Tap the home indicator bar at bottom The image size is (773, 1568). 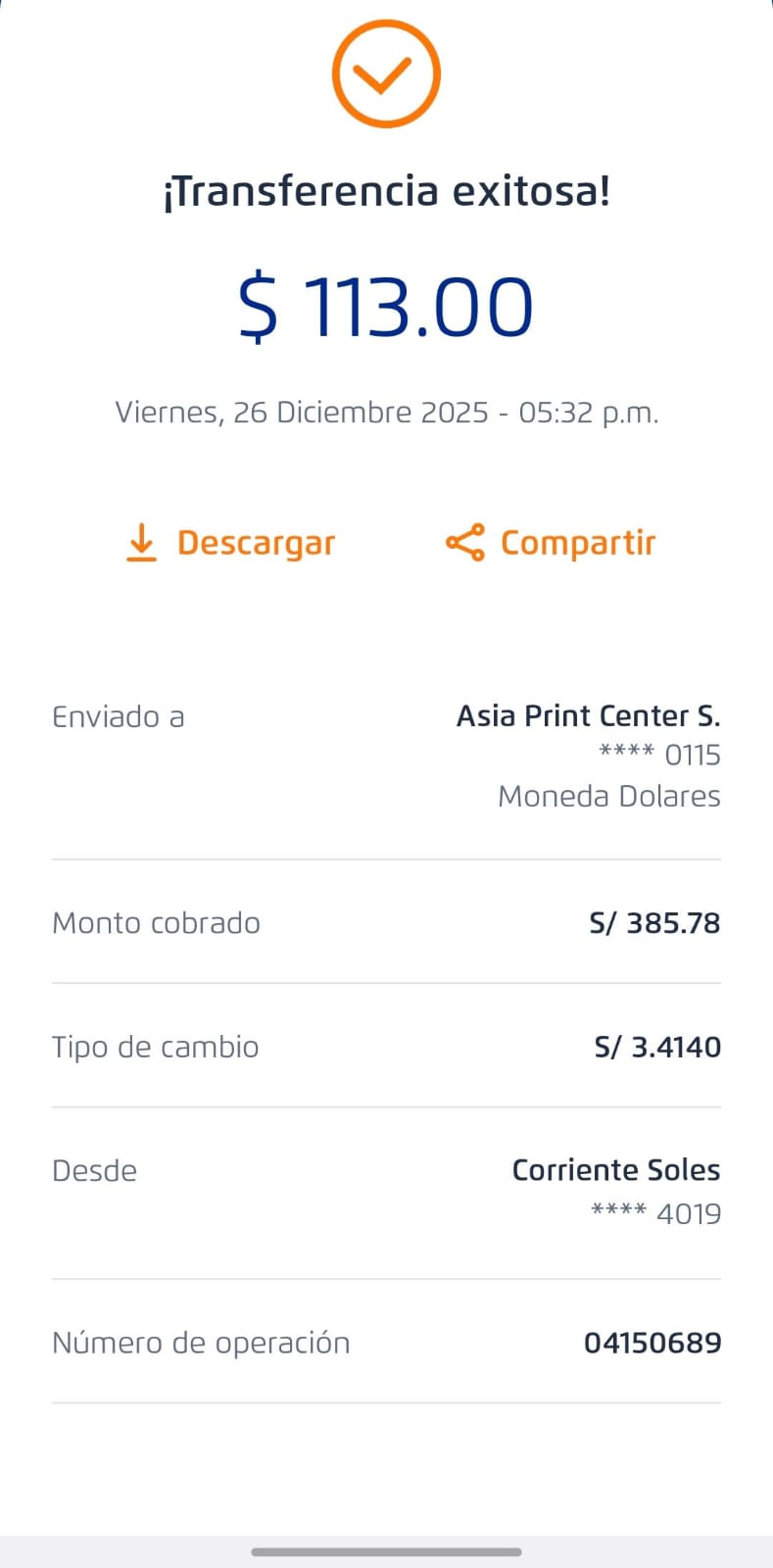[x=386, y=1551]
